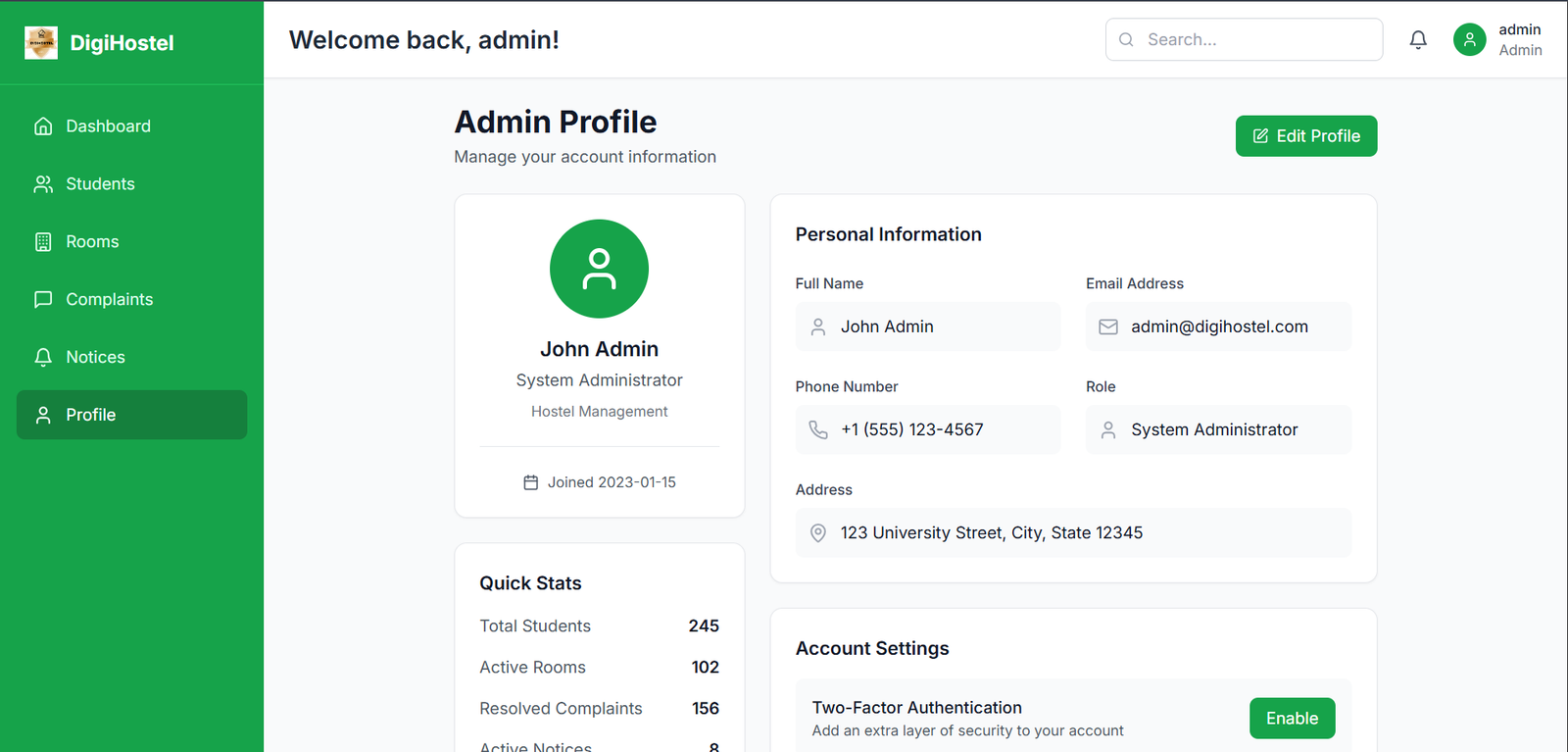1568x752 pixels.
Task: Click the Joined 2023-01-15 text
Action: 612,482
